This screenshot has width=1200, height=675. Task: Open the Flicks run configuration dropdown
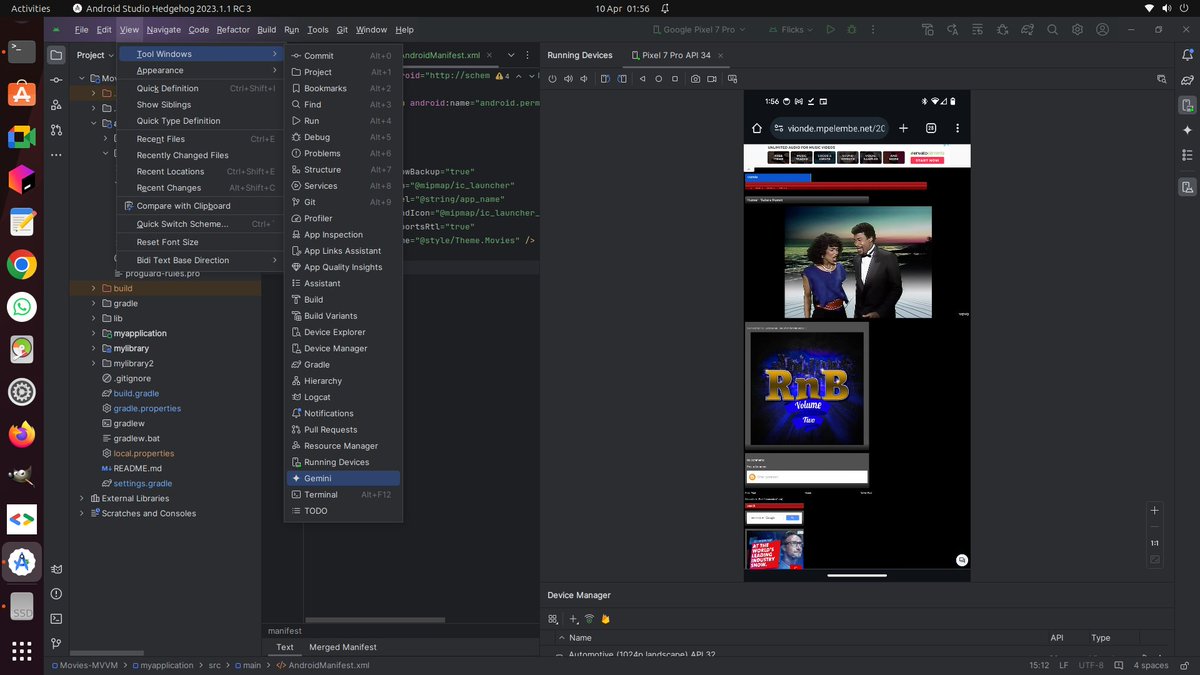tap(791, 30)
